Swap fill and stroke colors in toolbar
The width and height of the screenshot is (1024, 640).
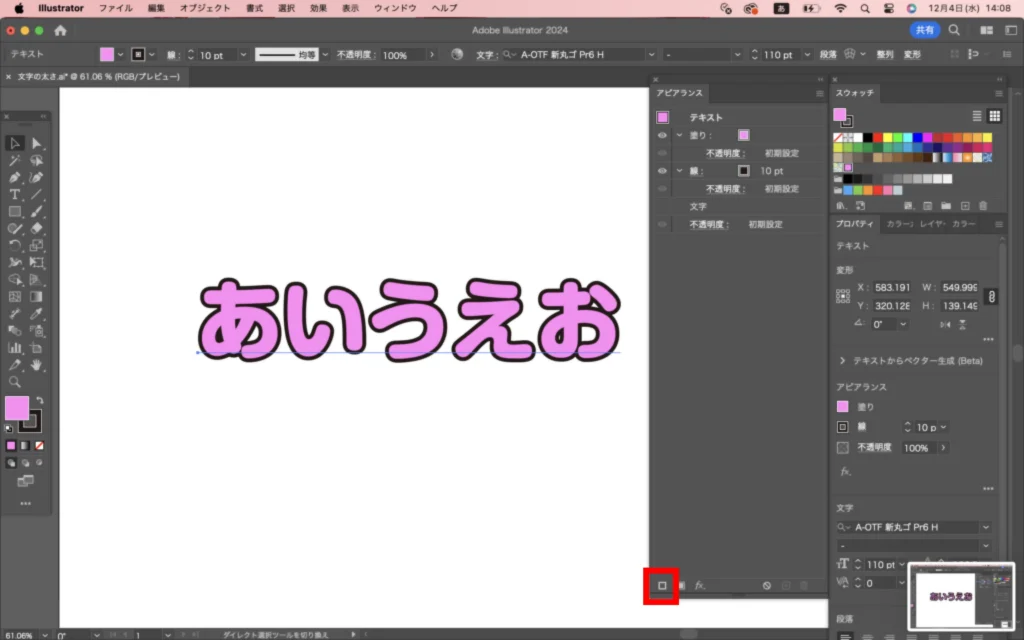[x=40, y=401]
